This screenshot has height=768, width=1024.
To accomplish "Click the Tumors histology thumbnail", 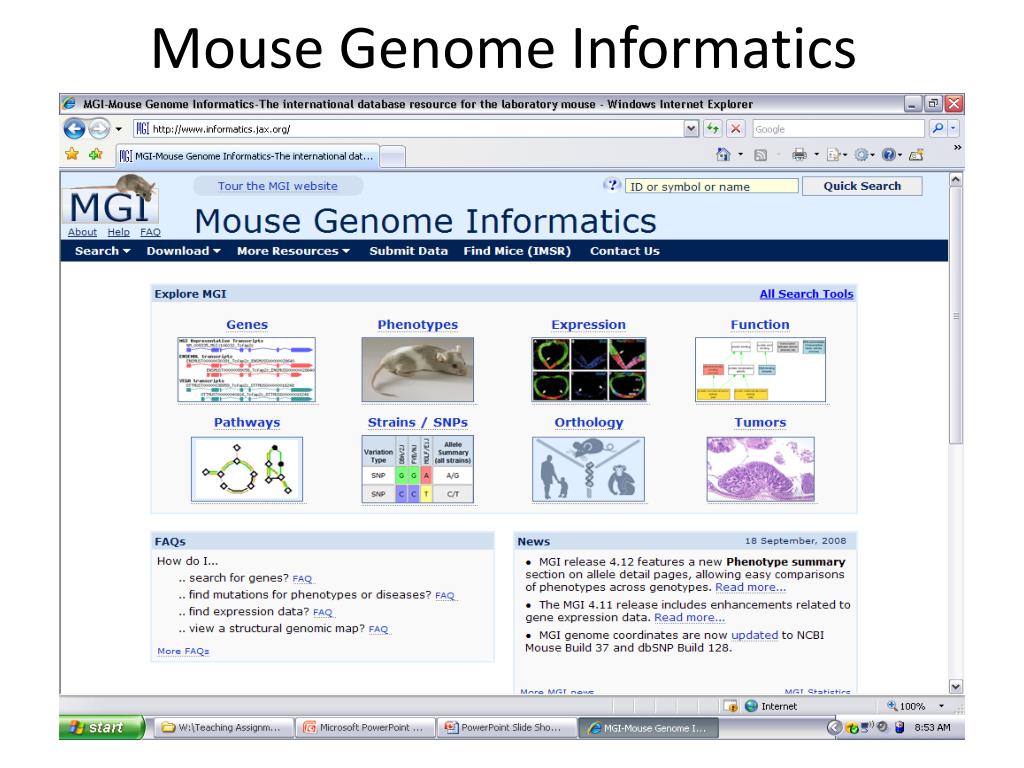I will pyautogui.click(x=760, y=469).
